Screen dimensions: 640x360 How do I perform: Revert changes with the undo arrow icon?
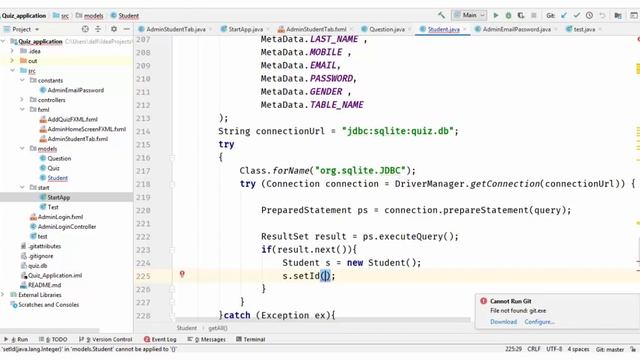[x=602, y=16]
